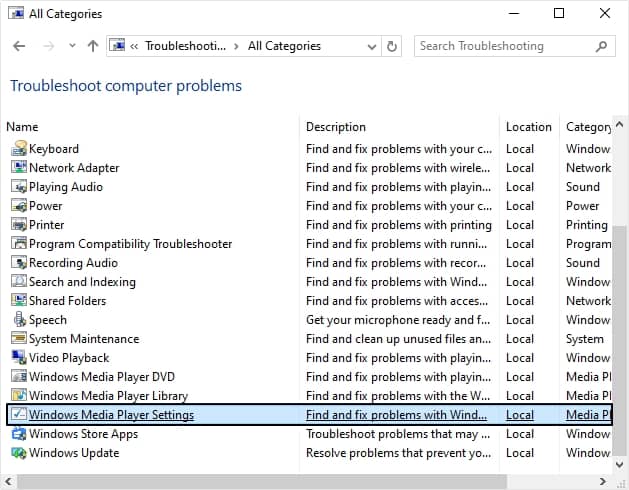The width and height of the screenshot is (629, 490).
Task: Run the Printer troubleshooter
Action: click(x=46, y=225)
